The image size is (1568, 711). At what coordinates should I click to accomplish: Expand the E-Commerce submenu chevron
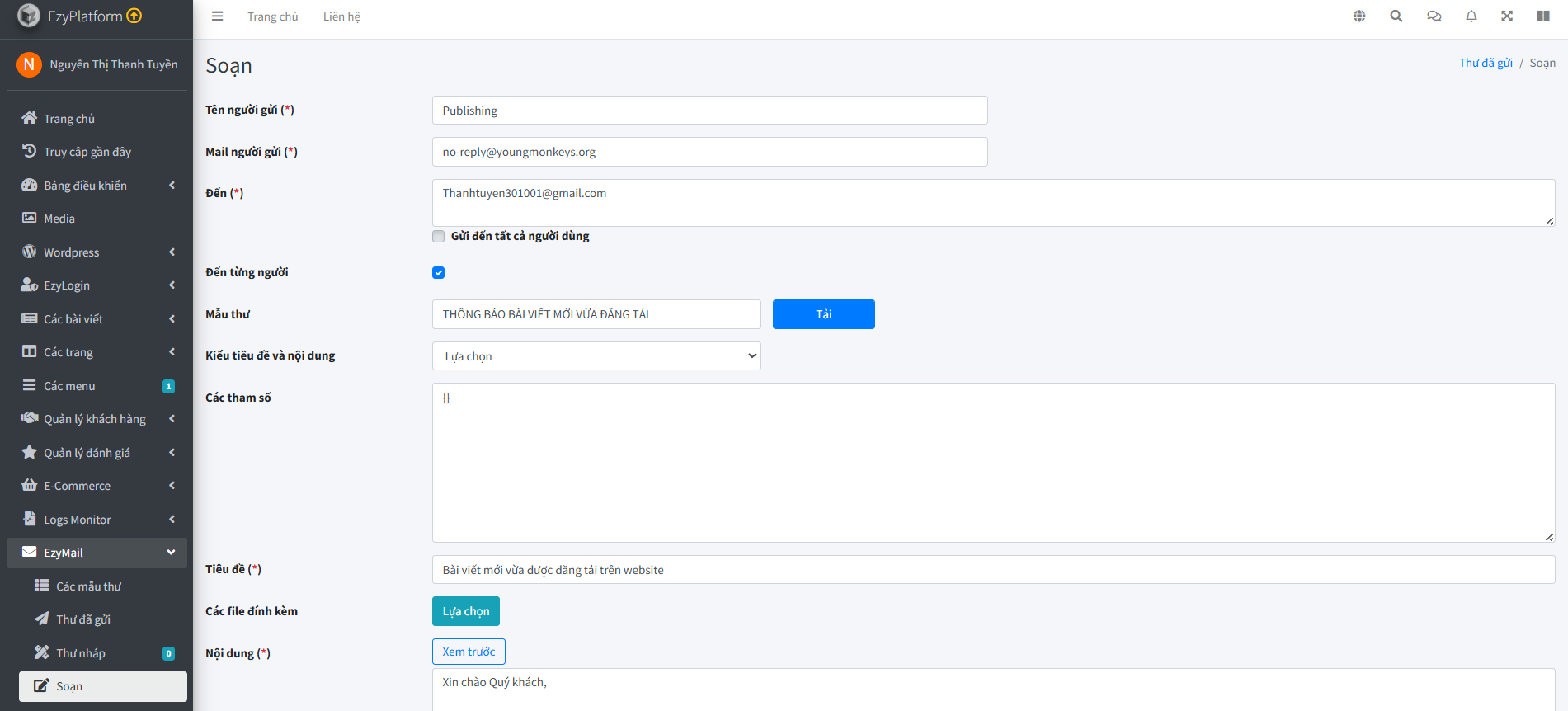click(172, 486)
